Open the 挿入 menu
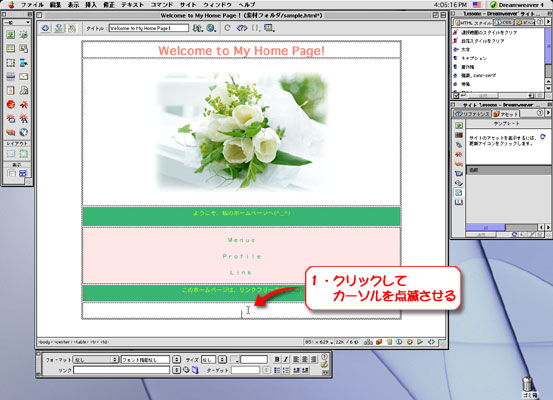 (x=91, y=5)
